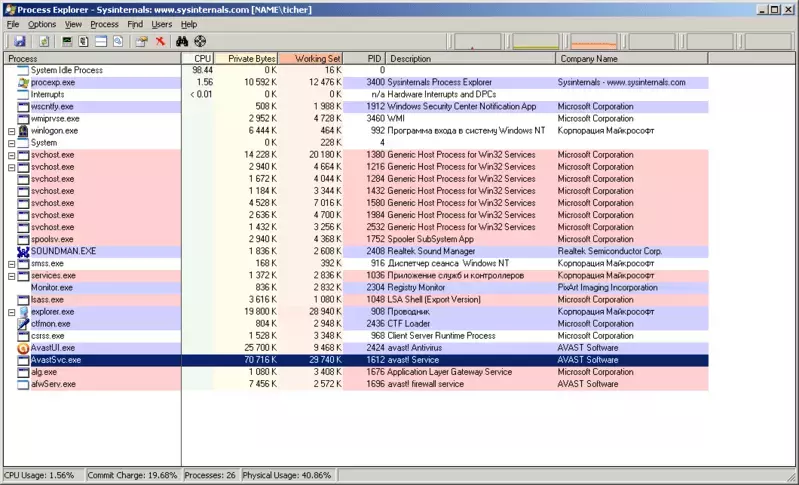Open the View menu
The image size is (799, 485).
[x=73, y=24]
